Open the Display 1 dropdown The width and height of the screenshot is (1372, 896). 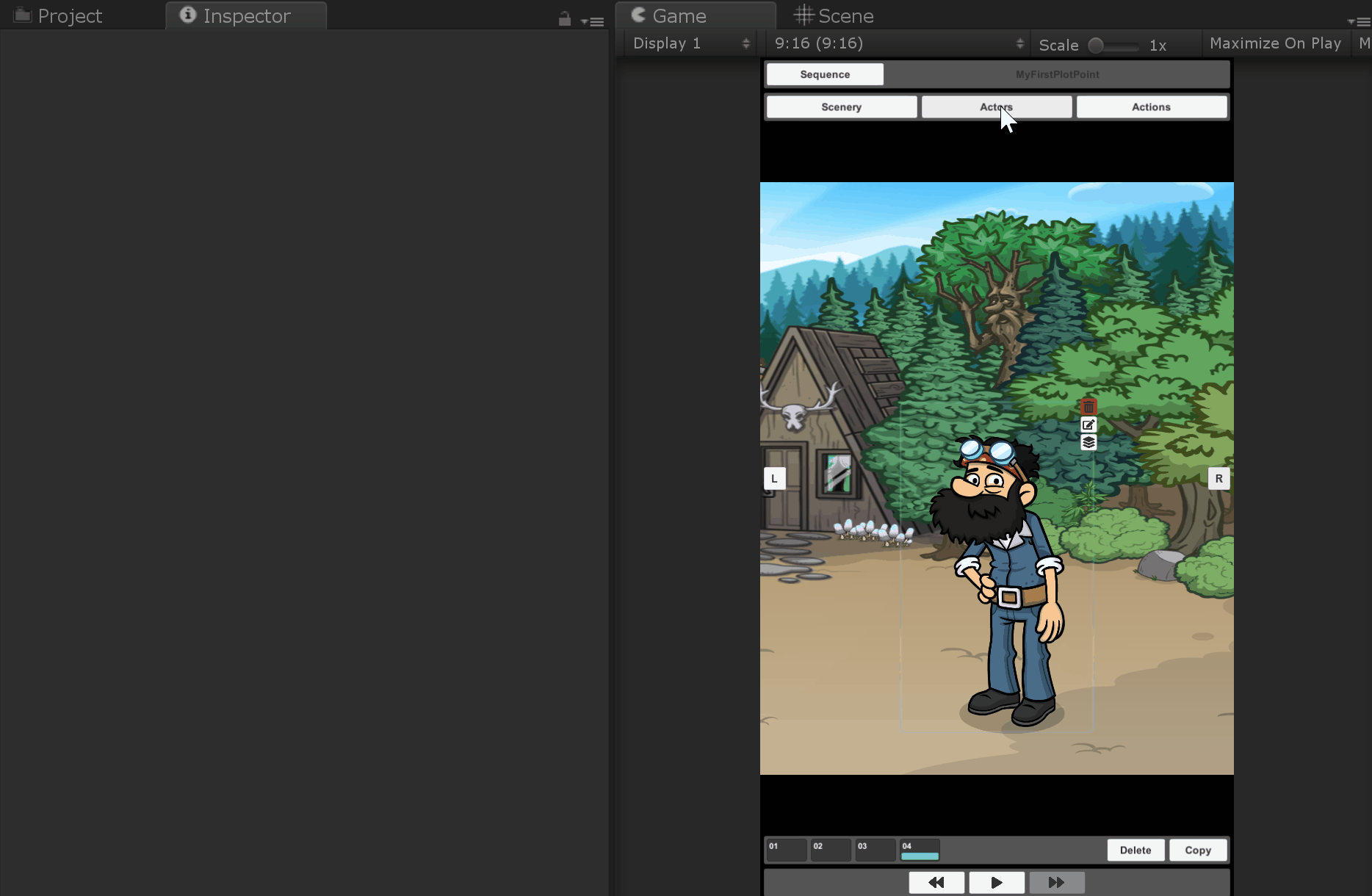pyautogui.click(x=690, y=44)
